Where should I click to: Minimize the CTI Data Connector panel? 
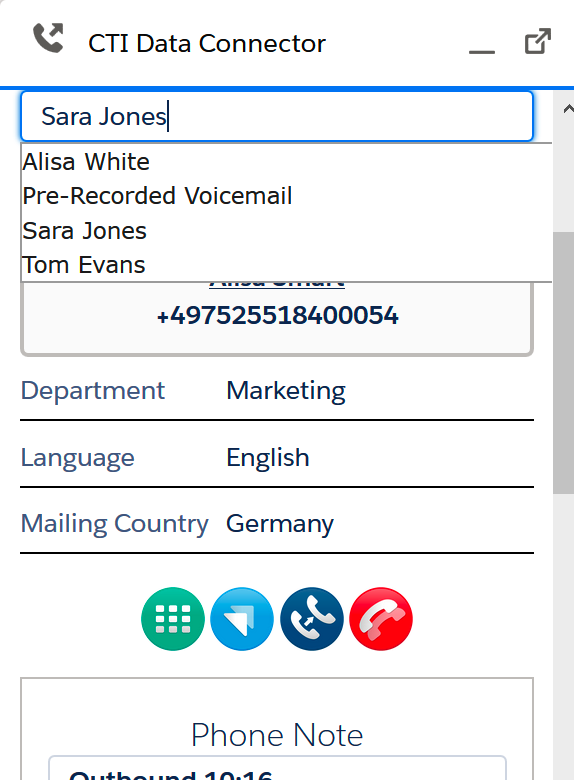pos(481,51)
